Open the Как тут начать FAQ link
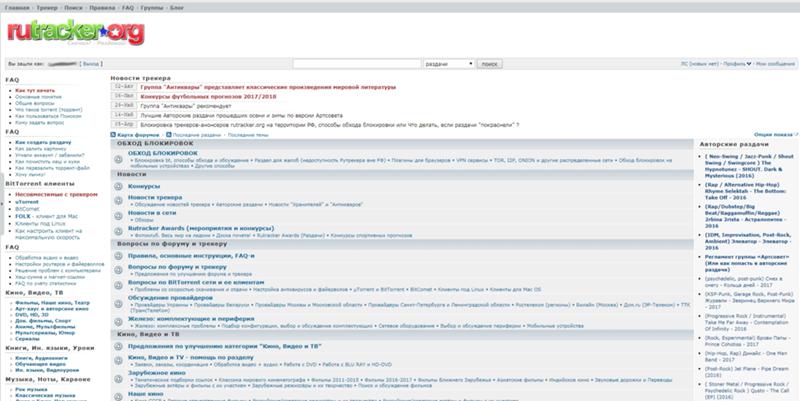 [x=35, y=90]
